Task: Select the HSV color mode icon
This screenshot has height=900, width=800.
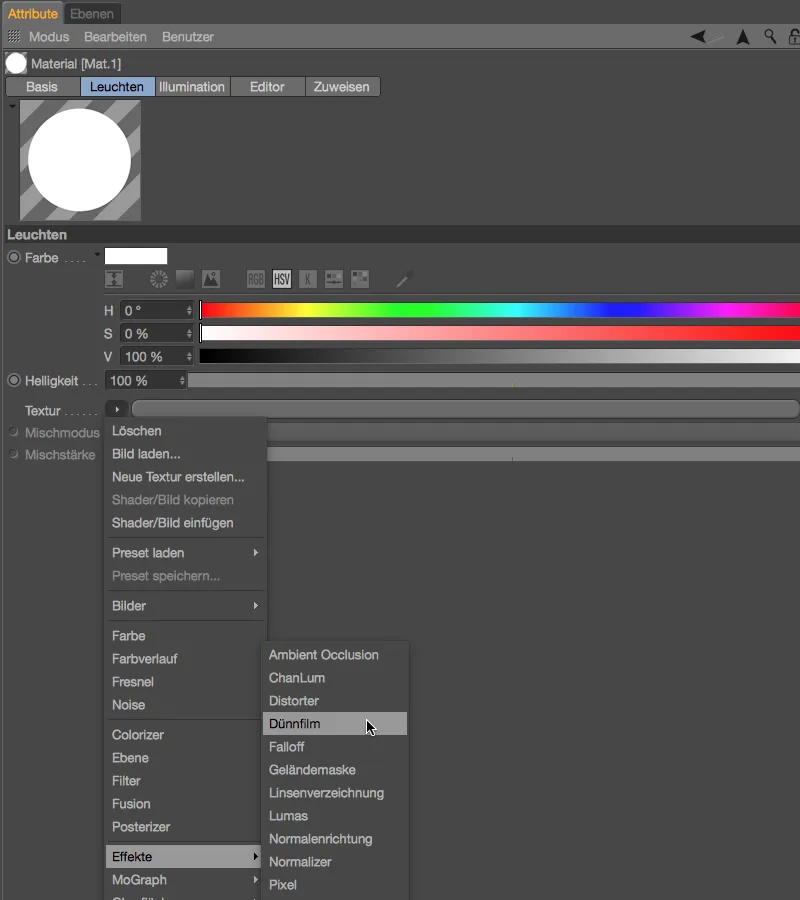Action: [282, 280]
